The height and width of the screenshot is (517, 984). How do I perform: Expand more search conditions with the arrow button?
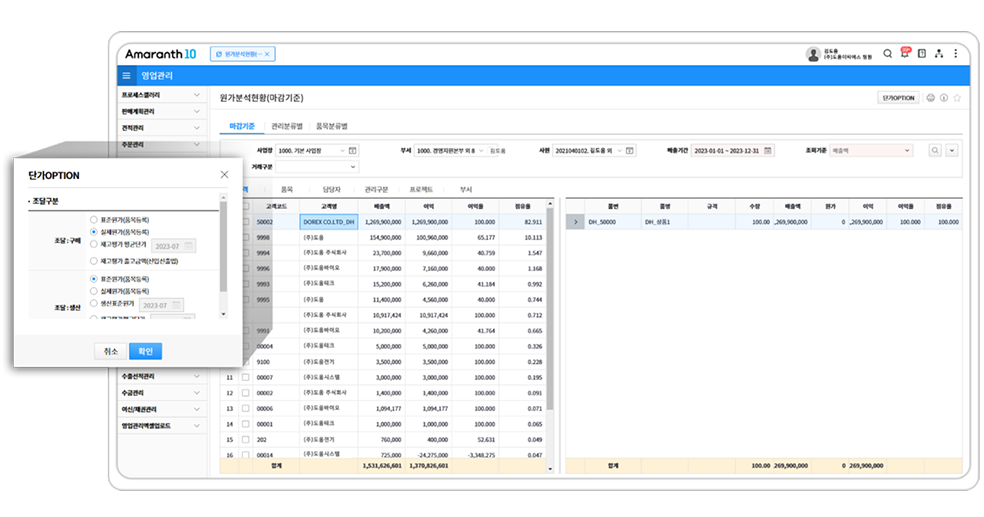pos(952,151)
